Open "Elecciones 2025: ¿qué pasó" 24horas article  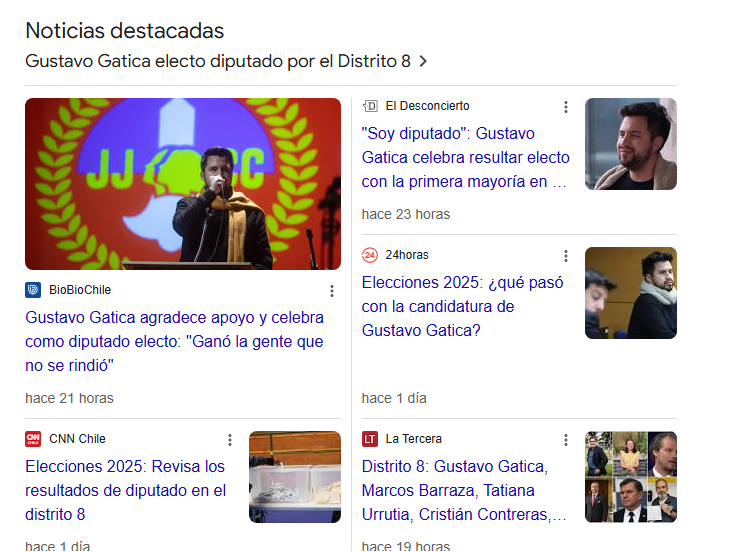[x=462, y=306]
